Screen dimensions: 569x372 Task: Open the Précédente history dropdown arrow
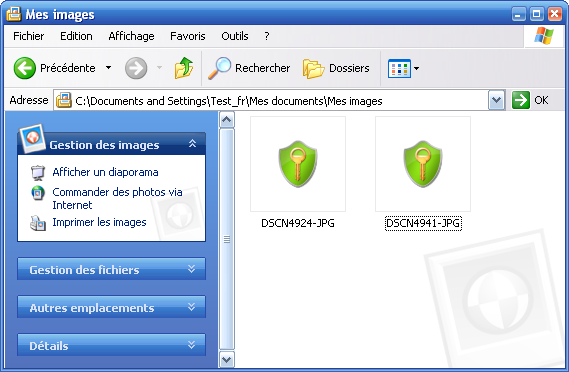click(x=109, y=68)
